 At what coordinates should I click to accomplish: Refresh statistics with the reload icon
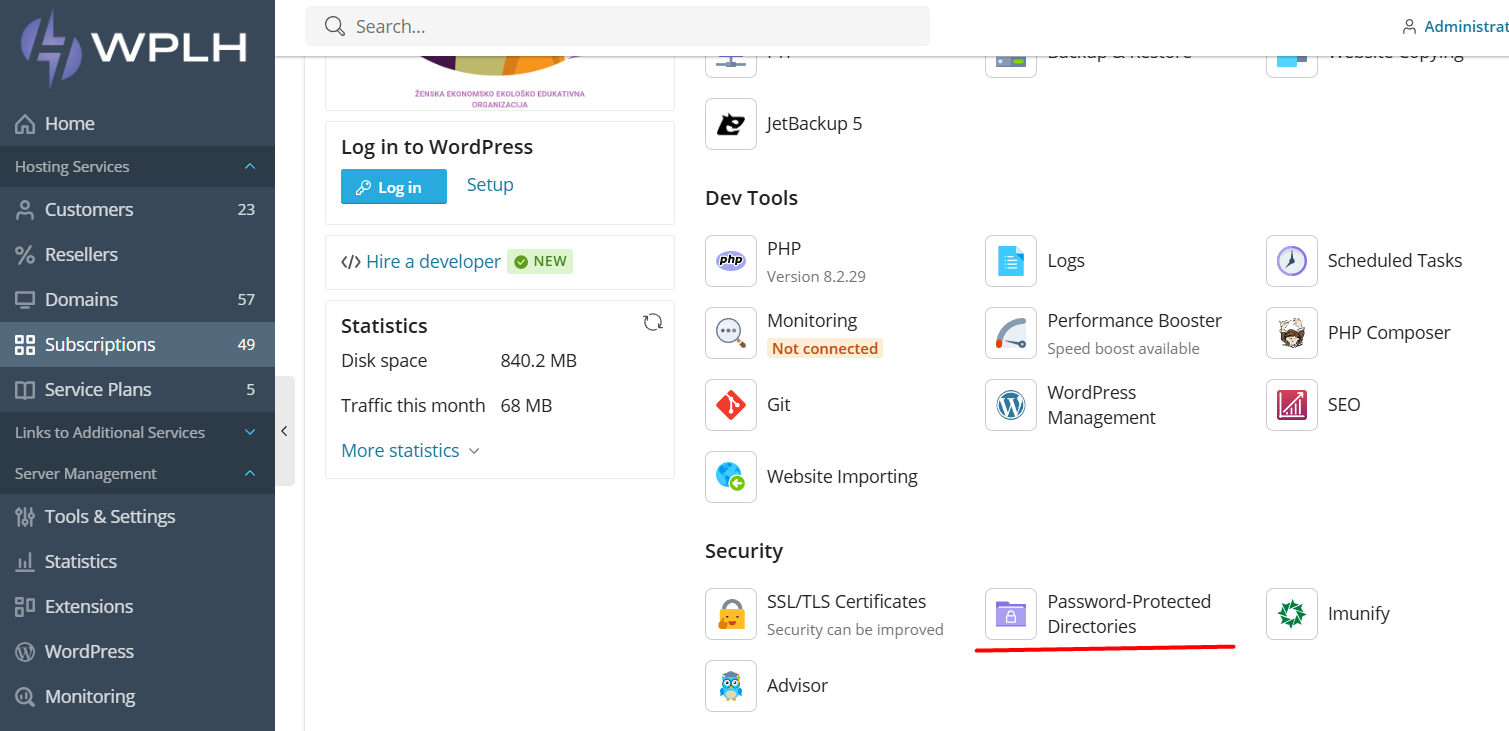pos(653,322)
